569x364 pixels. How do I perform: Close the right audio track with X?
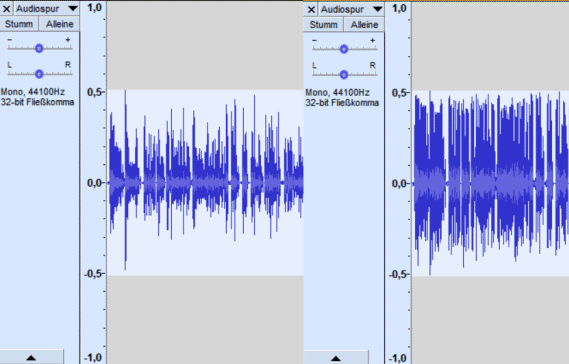pos(311,9)
